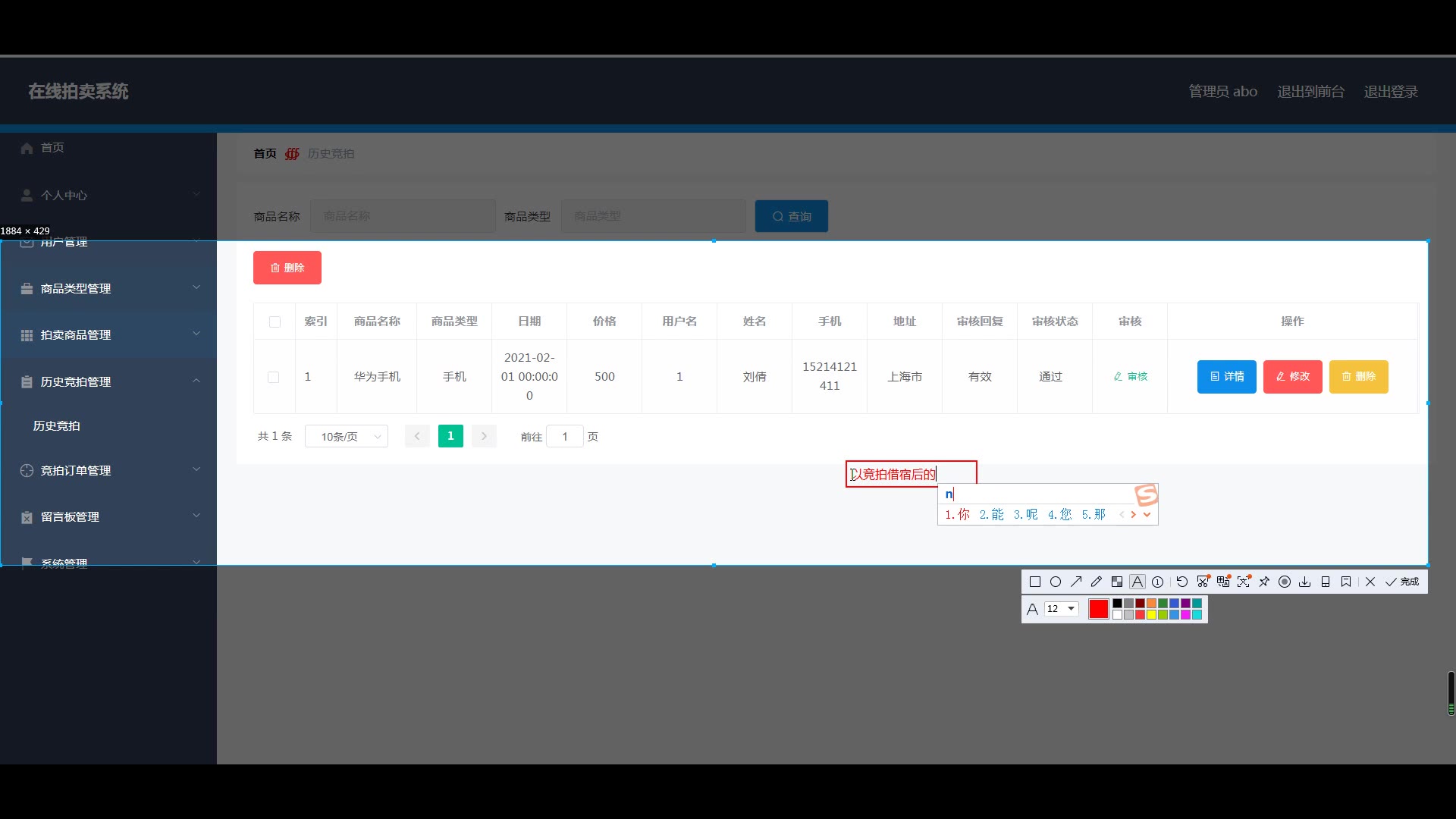Select the numbered marker tool
The width and height of the screenshot is (1456, 819).
click(x=1158, y=582)
